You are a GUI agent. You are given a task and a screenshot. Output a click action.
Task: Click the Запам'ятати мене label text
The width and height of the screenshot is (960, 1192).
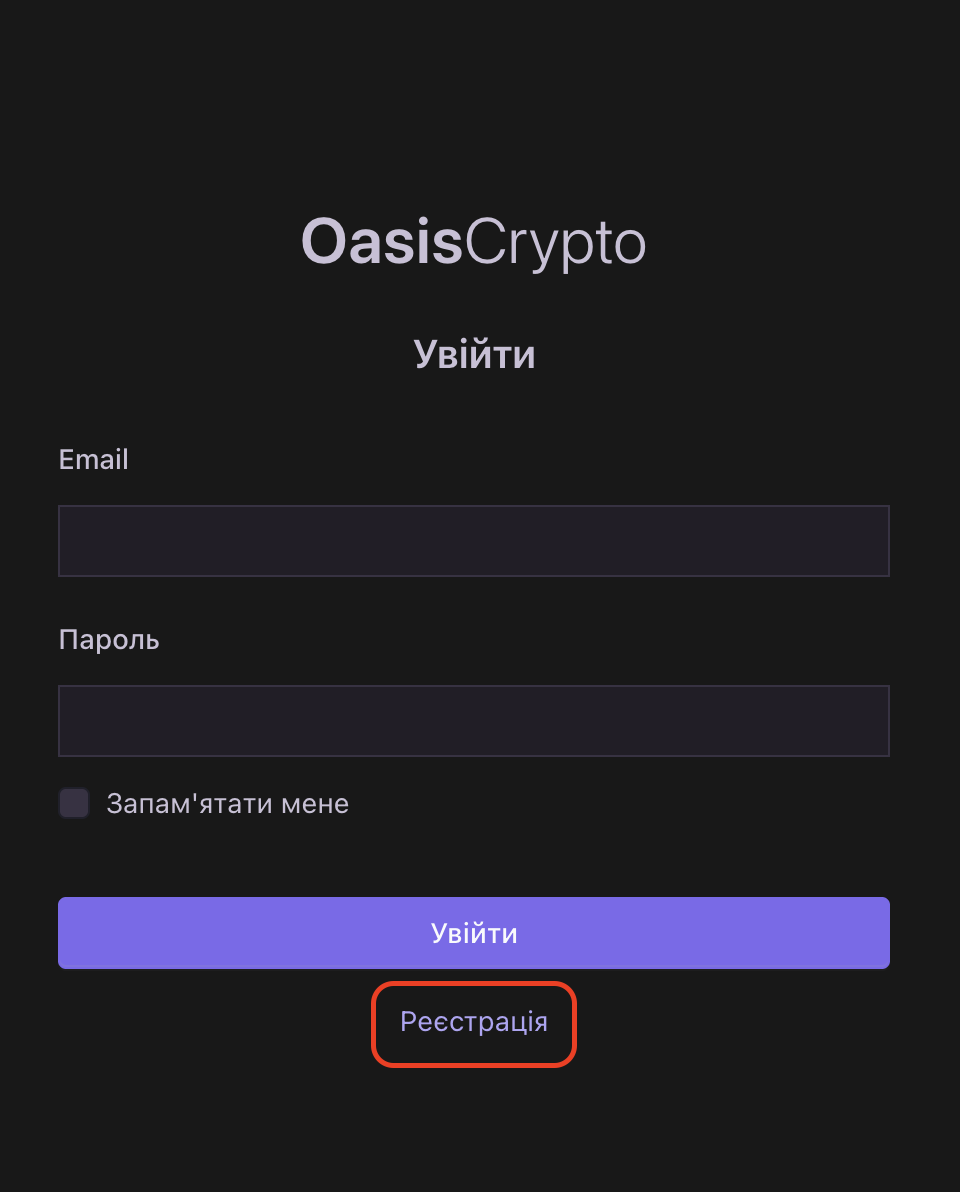228,804
